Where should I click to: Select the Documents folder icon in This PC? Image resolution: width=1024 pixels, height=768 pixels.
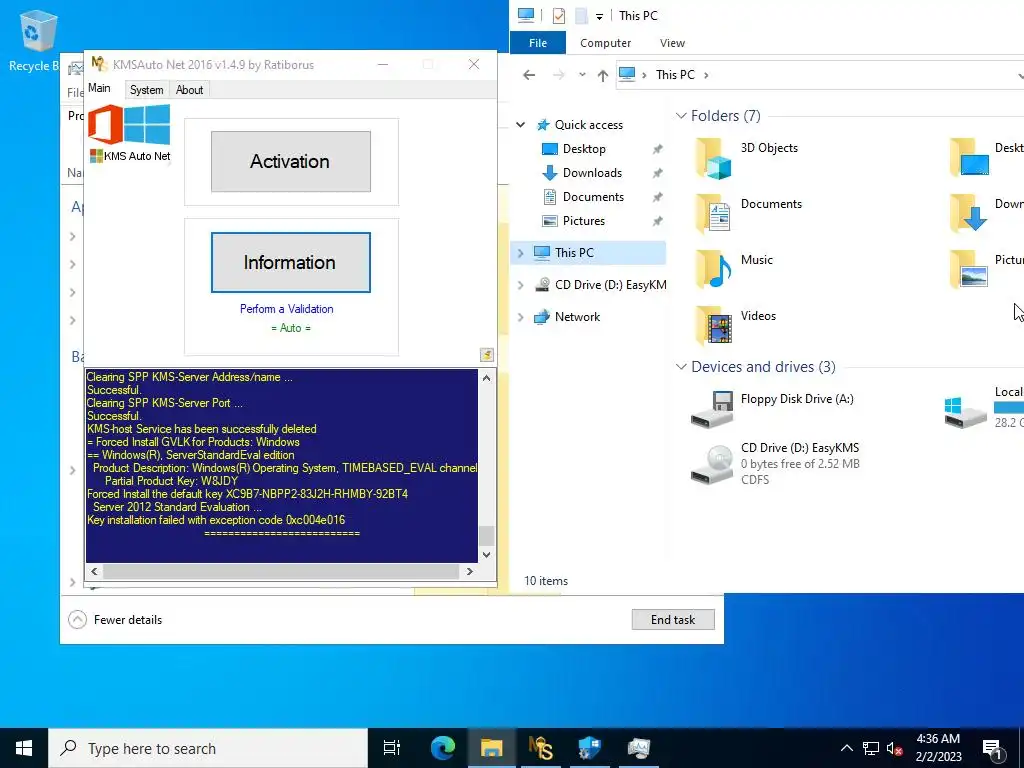pyautogui.click(x=713, y=214)
